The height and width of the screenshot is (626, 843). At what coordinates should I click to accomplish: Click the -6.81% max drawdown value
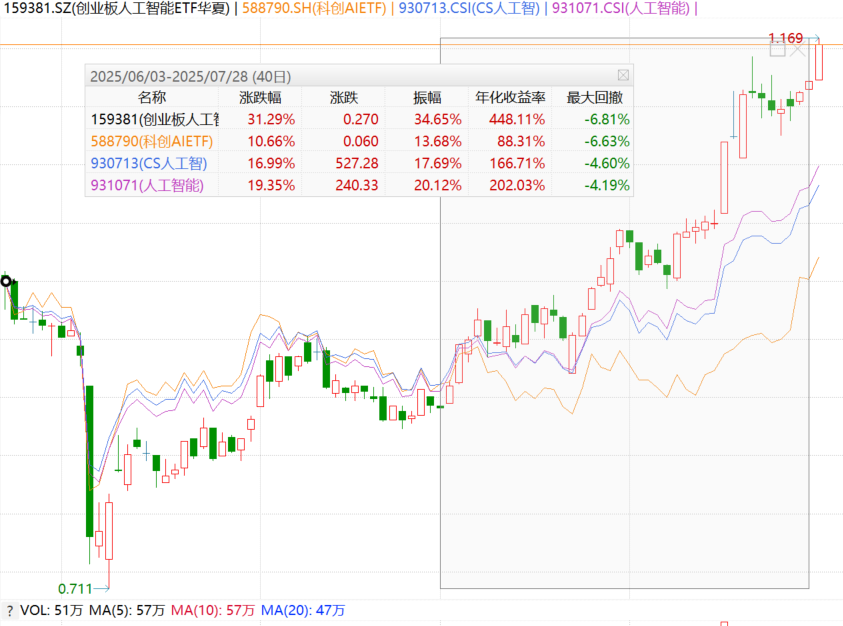coord(607,119)
